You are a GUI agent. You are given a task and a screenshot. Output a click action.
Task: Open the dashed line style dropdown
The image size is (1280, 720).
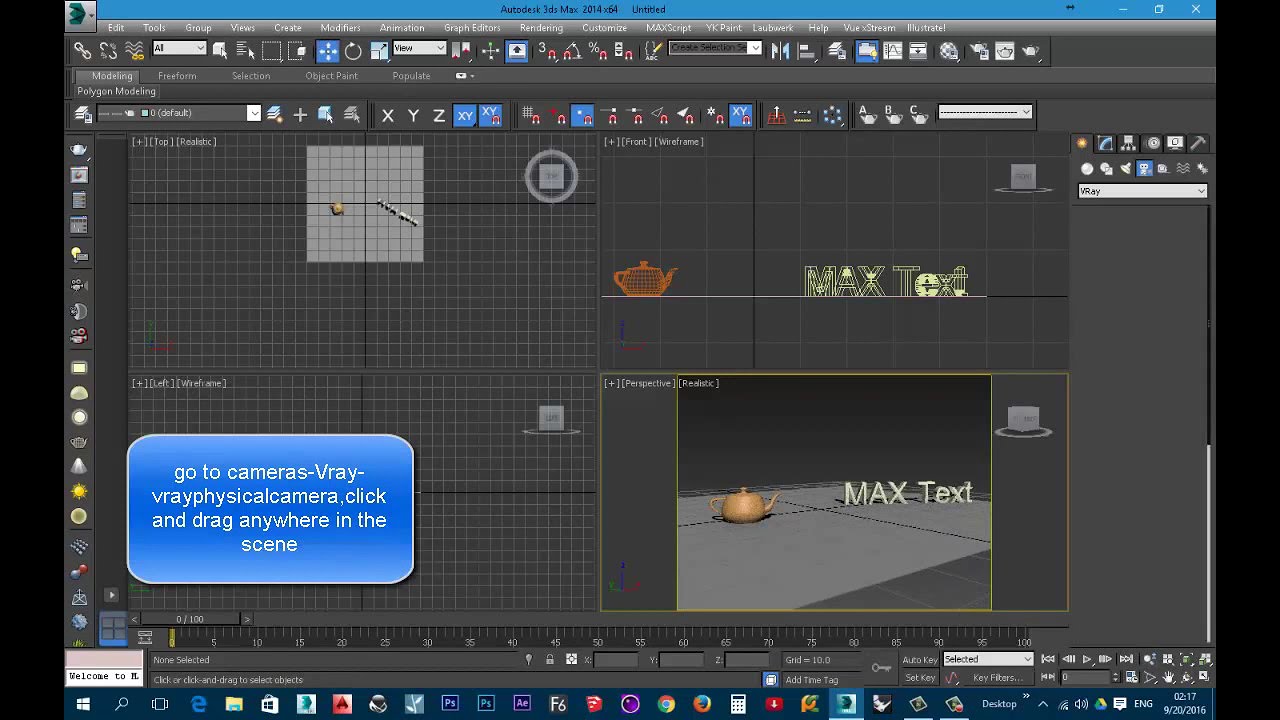tap(985, 112)
